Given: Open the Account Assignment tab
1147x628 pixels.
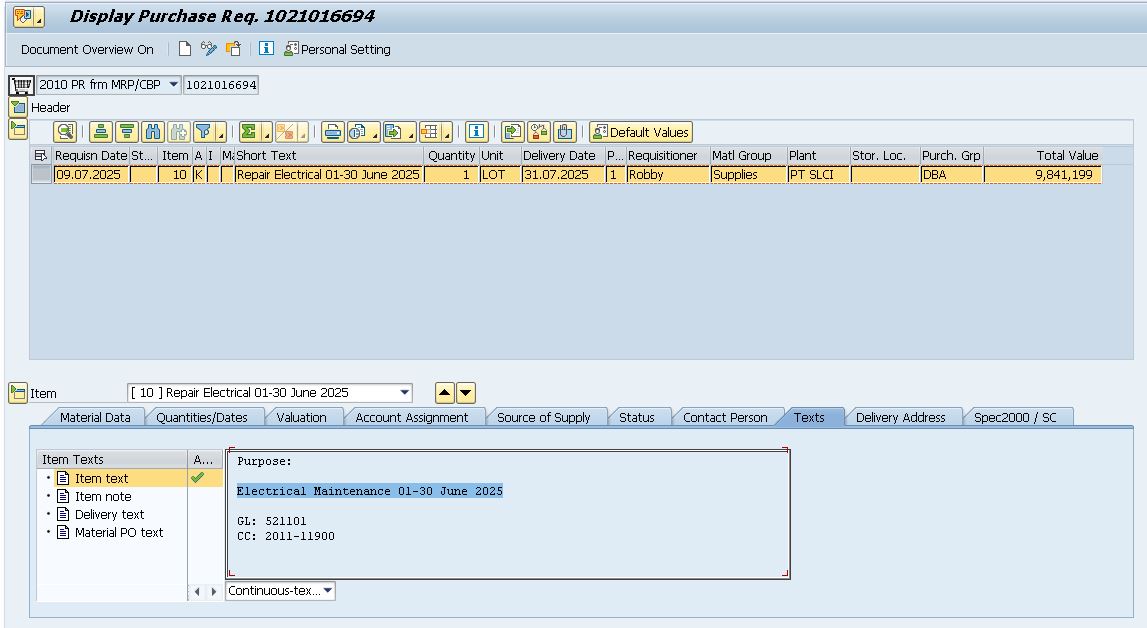Looking at the screenshot, I should click(412, 417).
